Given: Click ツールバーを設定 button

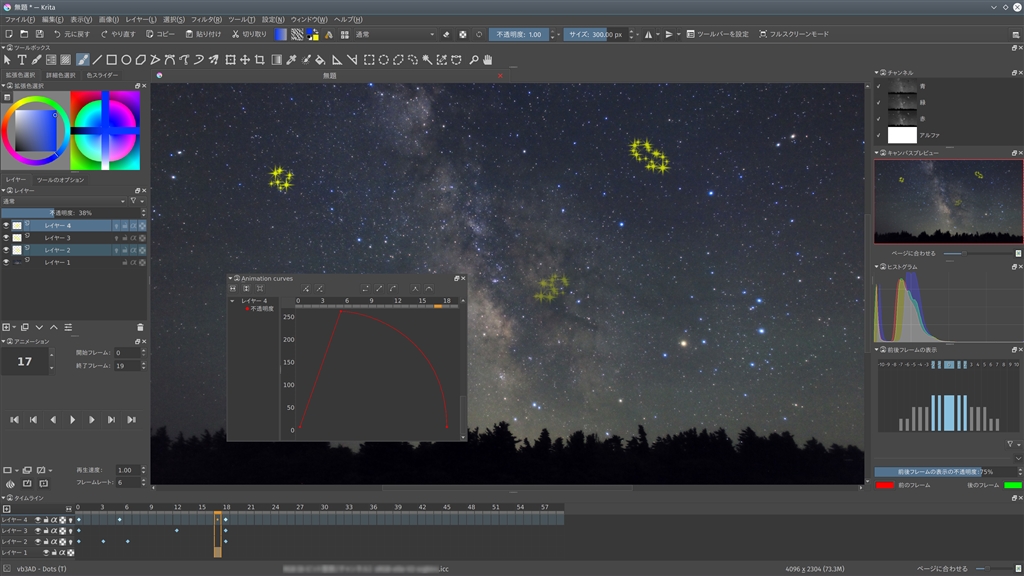Looking at the screenshot, I should [715, 34].
